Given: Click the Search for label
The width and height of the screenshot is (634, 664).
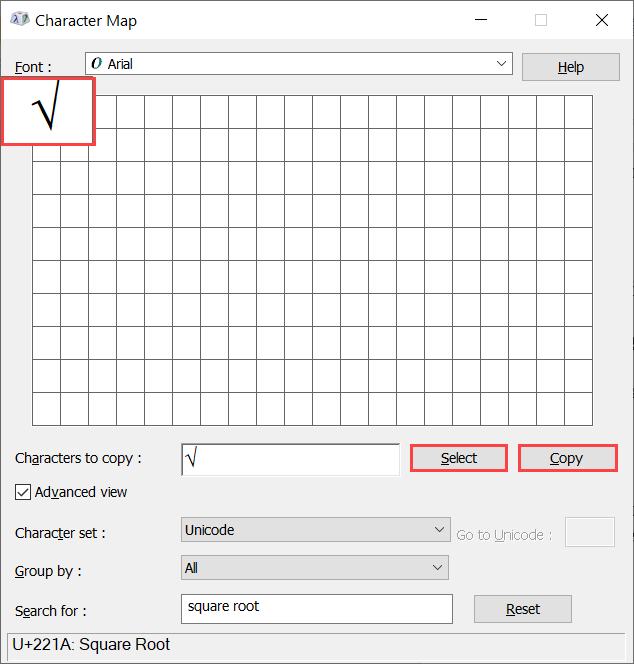Looking at the screenshot, I should coord(50,611).
